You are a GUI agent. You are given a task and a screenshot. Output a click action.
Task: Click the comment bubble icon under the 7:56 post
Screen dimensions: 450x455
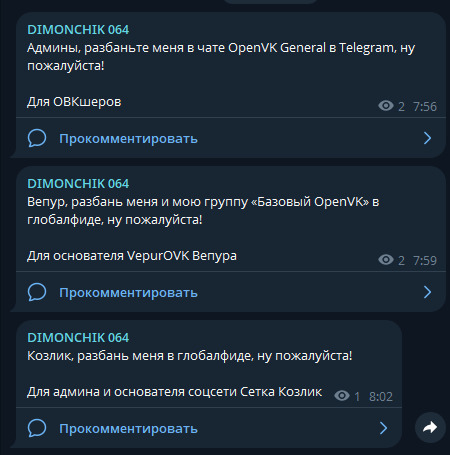click(37, 138)
